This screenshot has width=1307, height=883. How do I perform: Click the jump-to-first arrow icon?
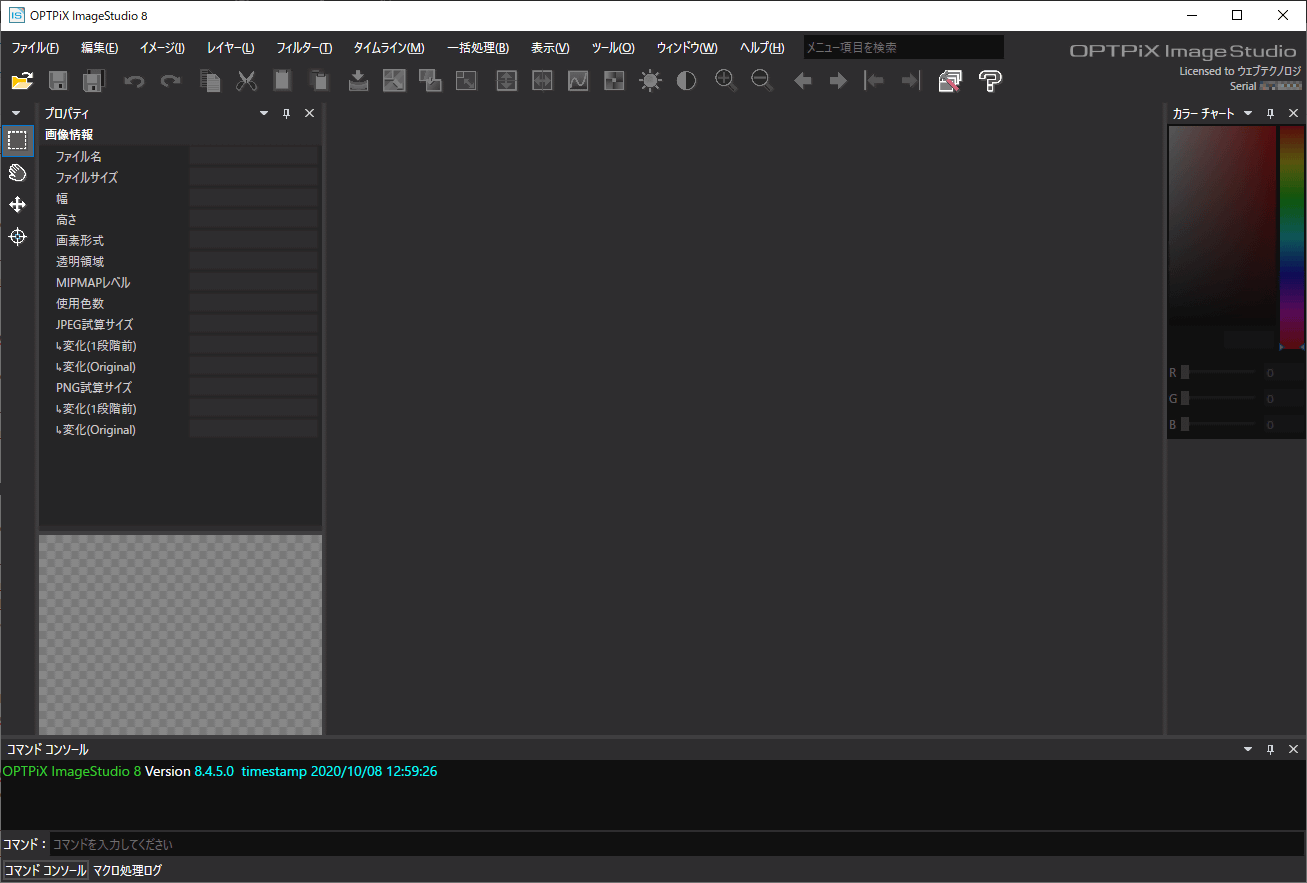point(875,81)
